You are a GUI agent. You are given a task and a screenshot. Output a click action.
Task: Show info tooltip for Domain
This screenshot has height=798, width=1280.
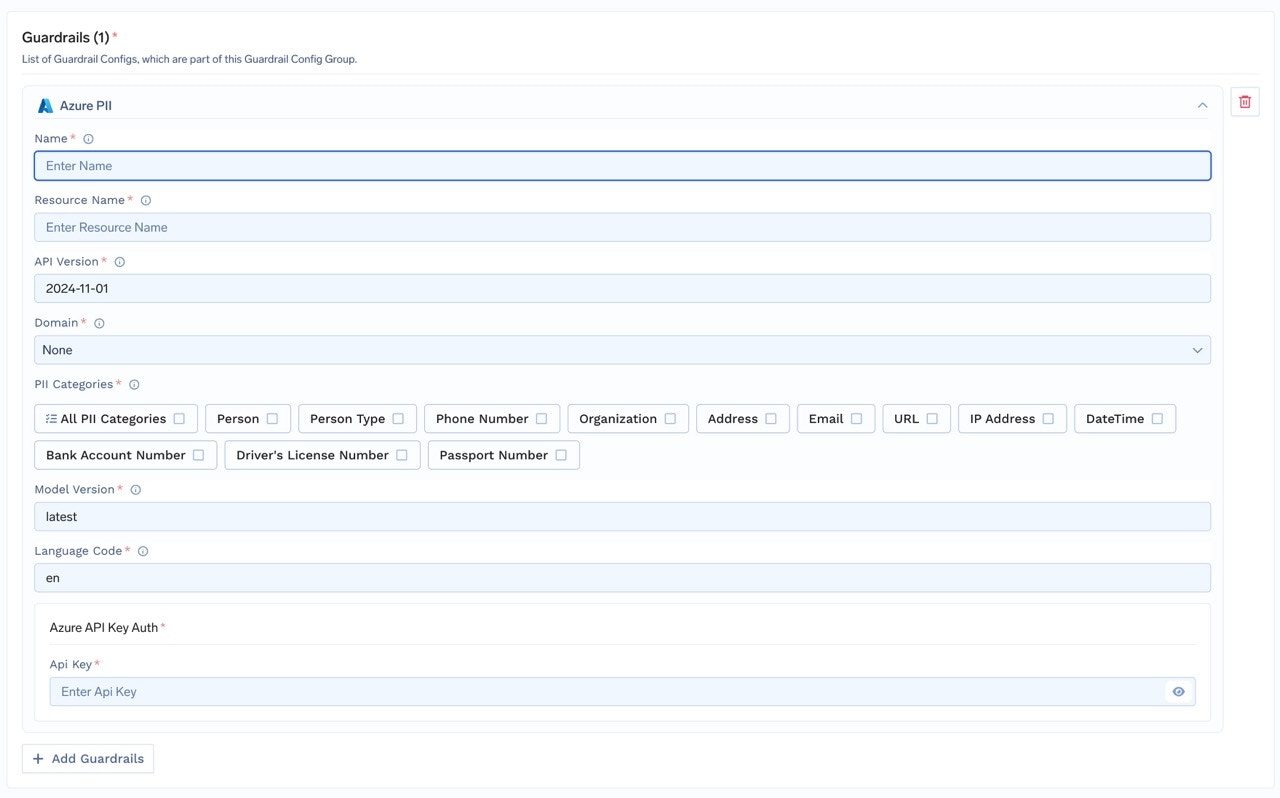click(99, 323)
